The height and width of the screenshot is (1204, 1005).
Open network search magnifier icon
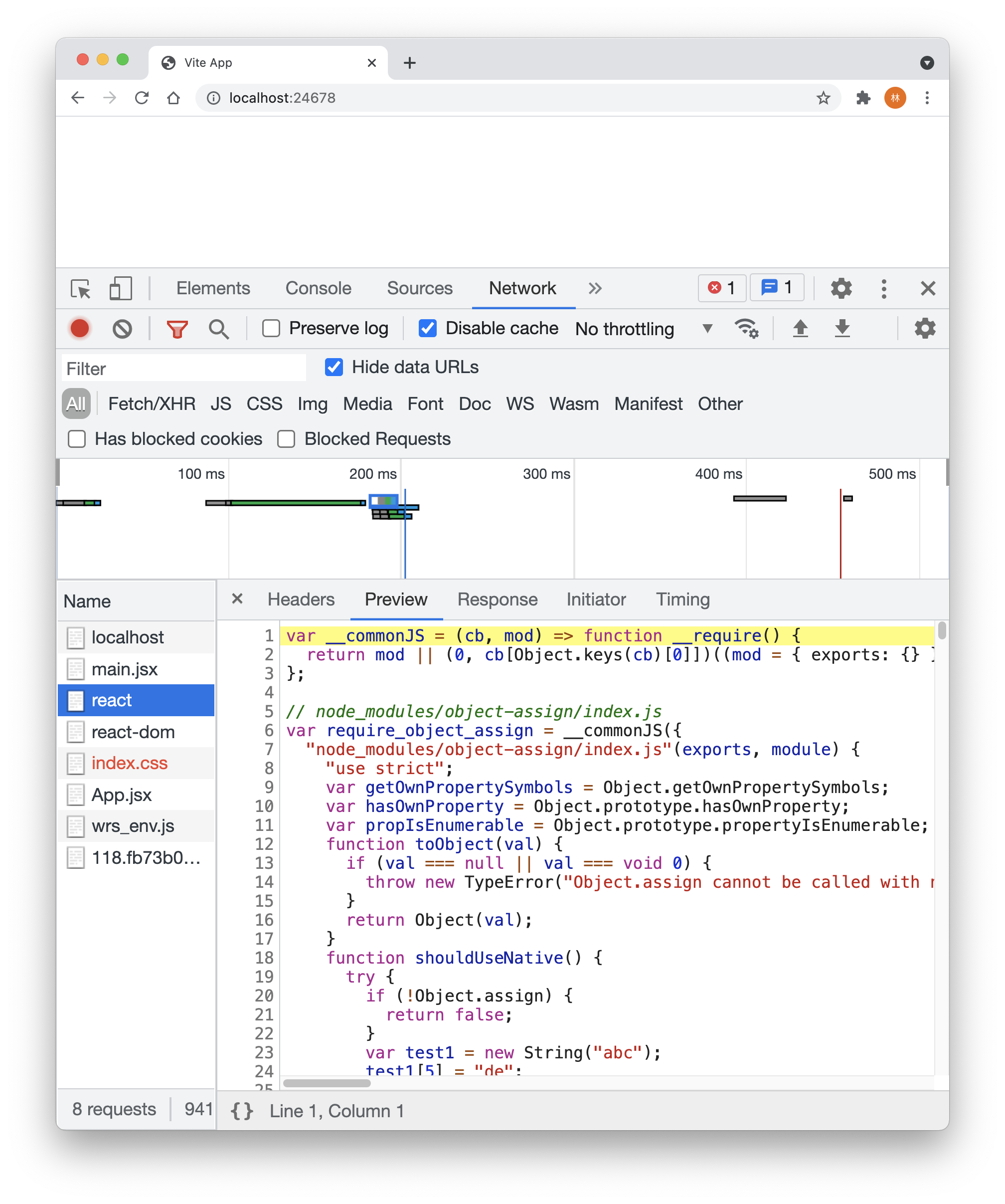[218, 329]
